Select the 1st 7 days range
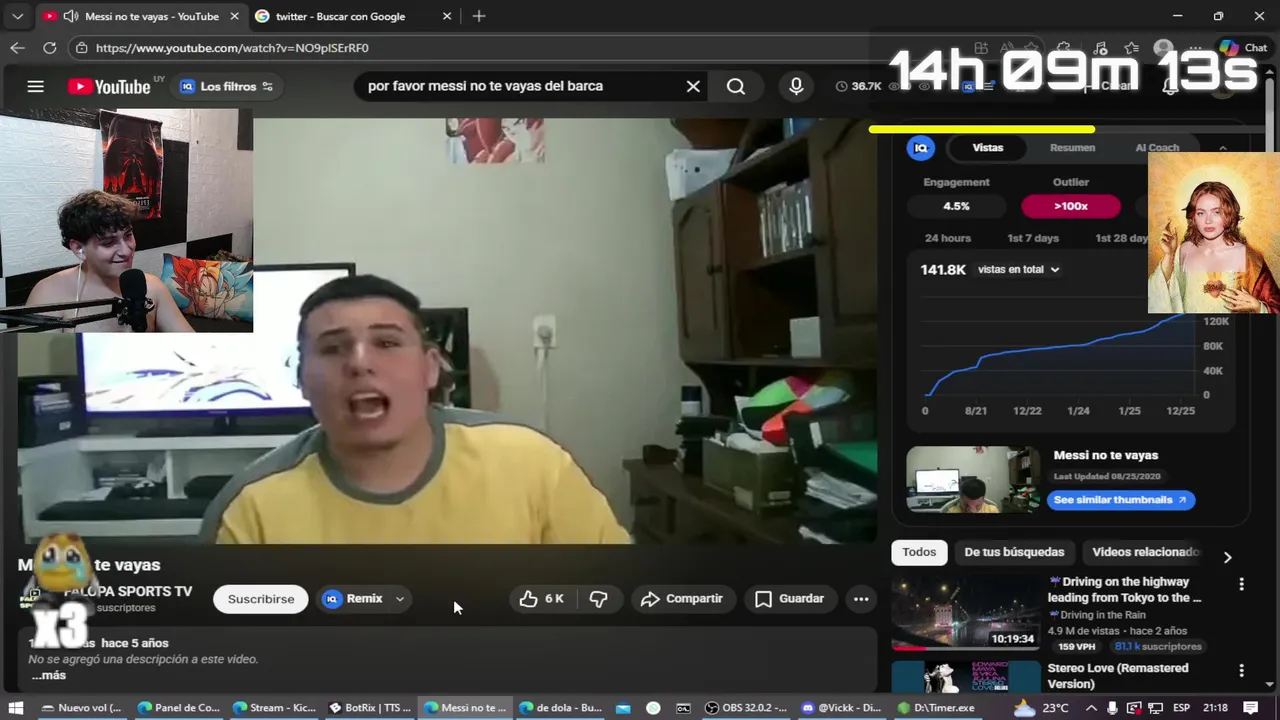This screenshot has width=1280, height=720. [x=1033, y=238]
